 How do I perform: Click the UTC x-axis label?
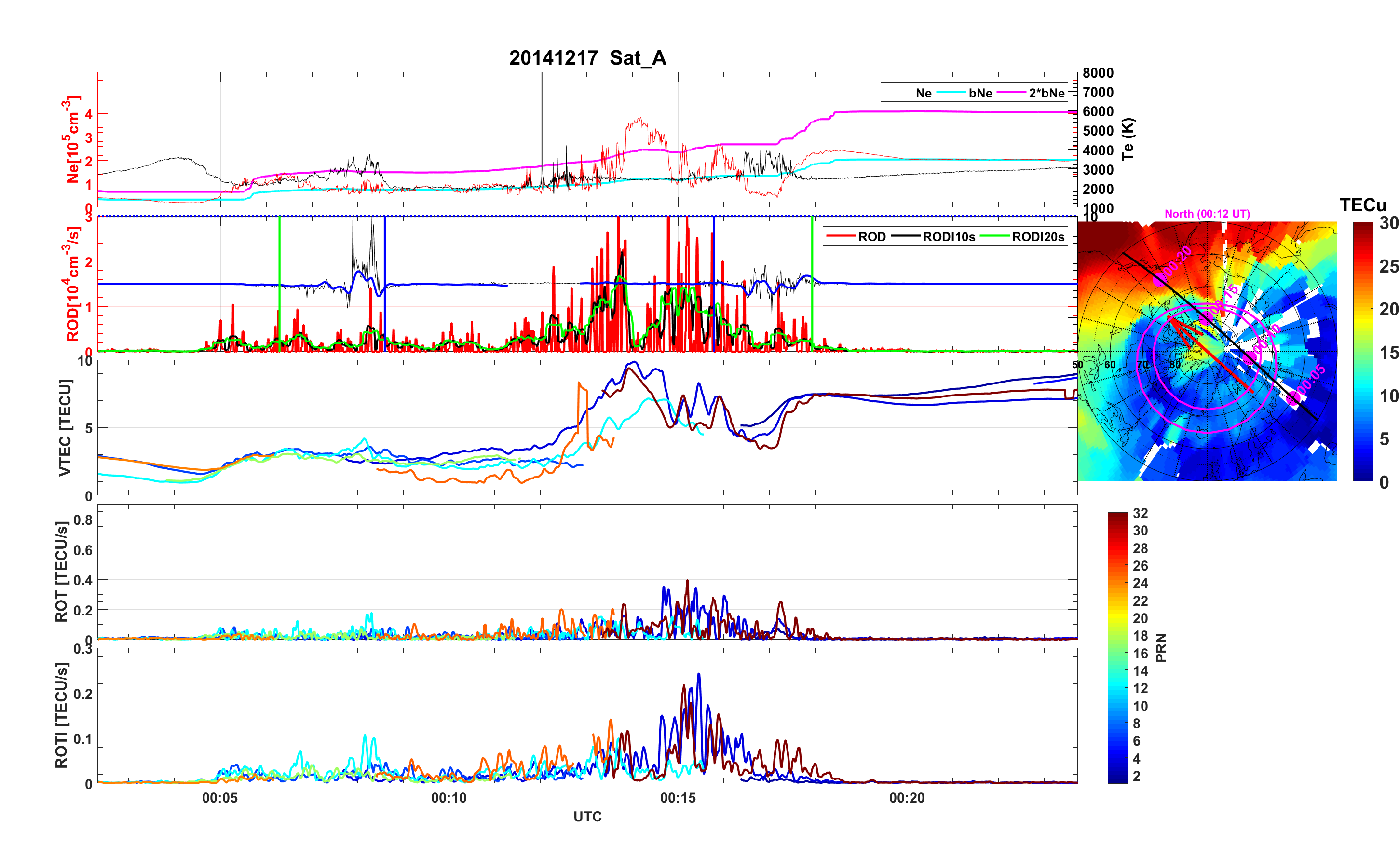pos(587,817)
